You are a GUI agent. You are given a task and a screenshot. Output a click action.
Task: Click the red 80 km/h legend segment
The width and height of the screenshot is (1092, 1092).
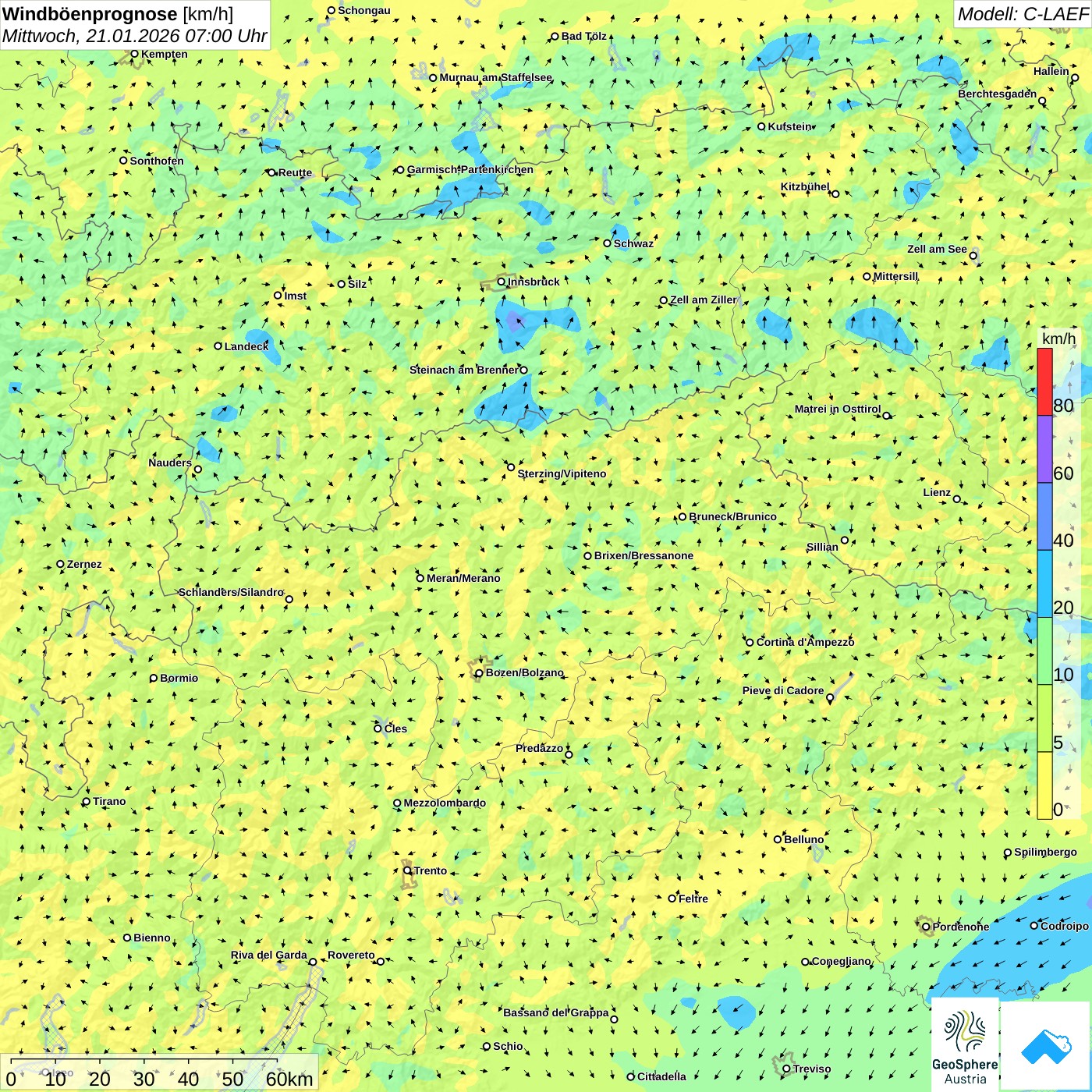[1044, 381]
